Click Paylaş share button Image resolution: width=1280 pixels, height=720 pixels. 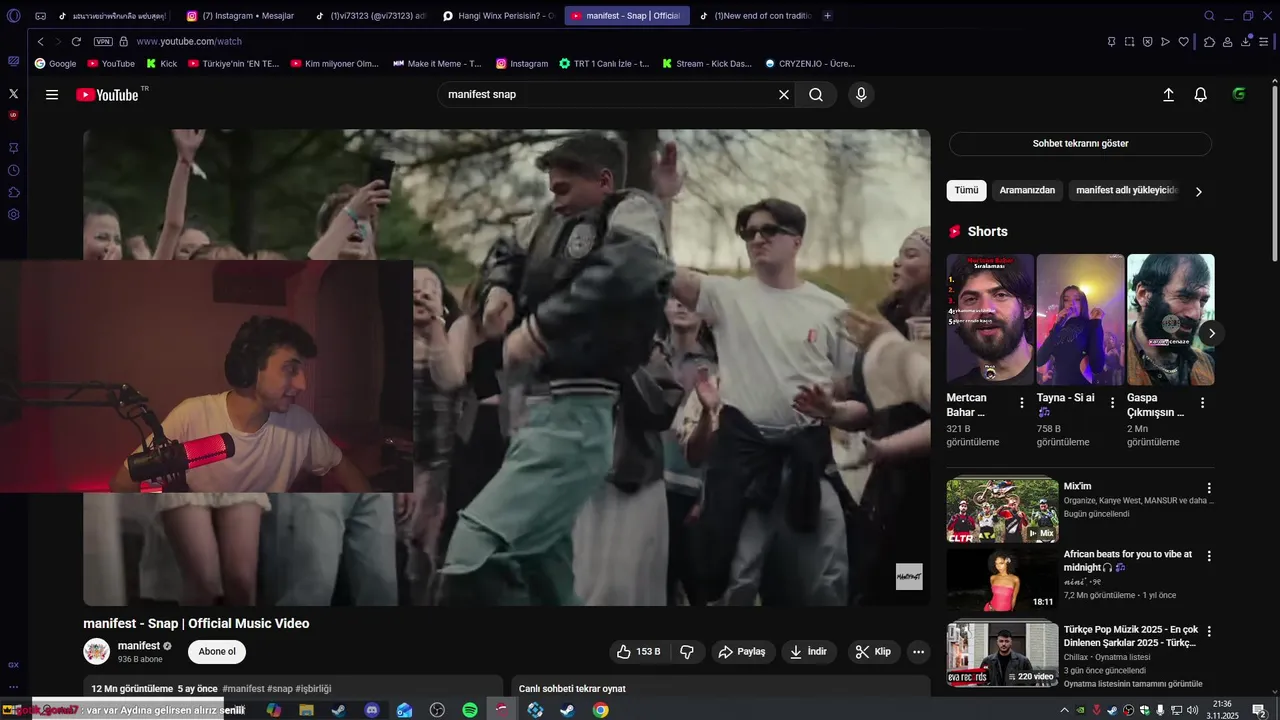pos(742,652)
